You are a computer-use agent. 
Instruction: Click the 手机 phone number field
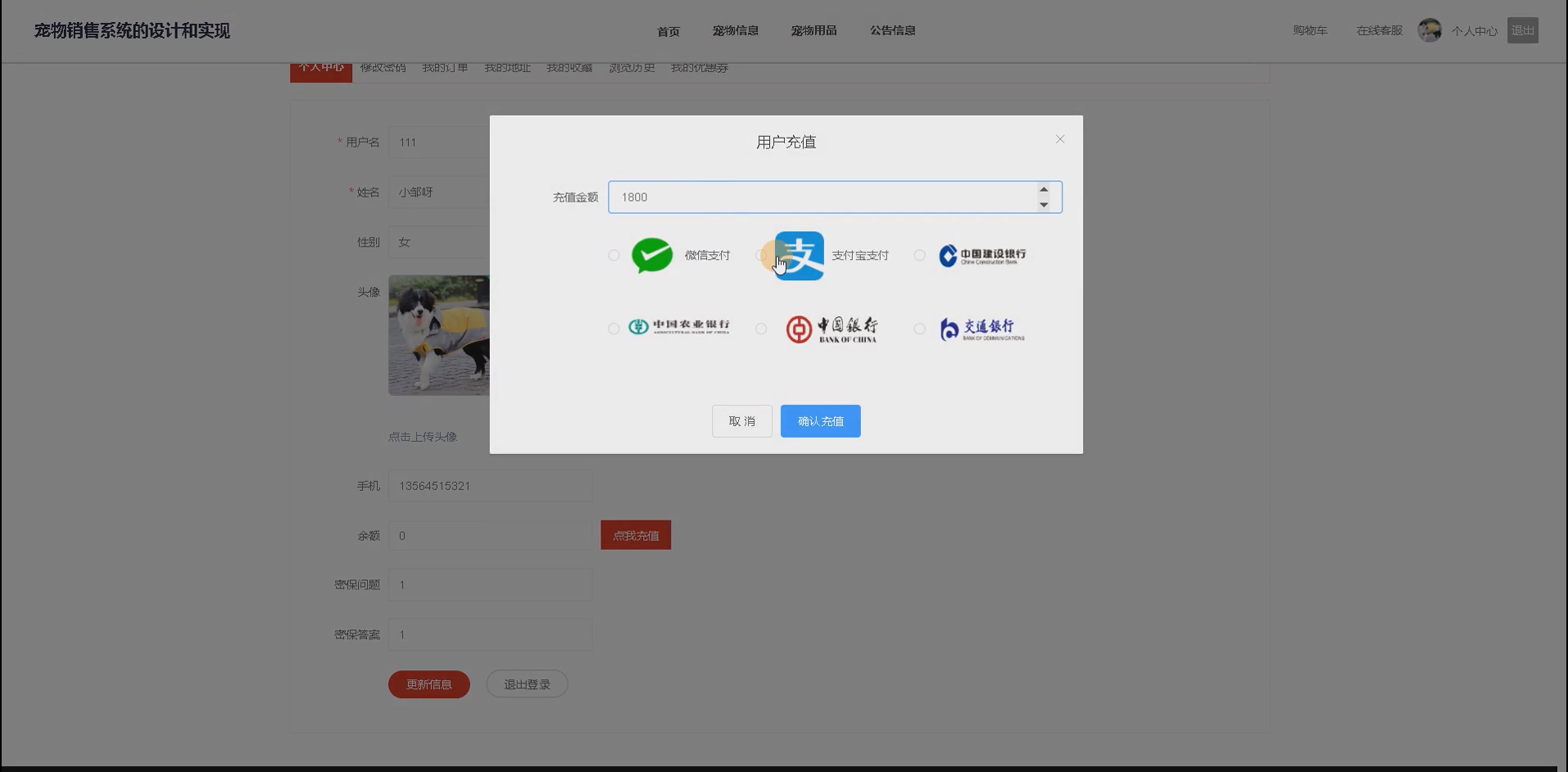coord(490,486)
